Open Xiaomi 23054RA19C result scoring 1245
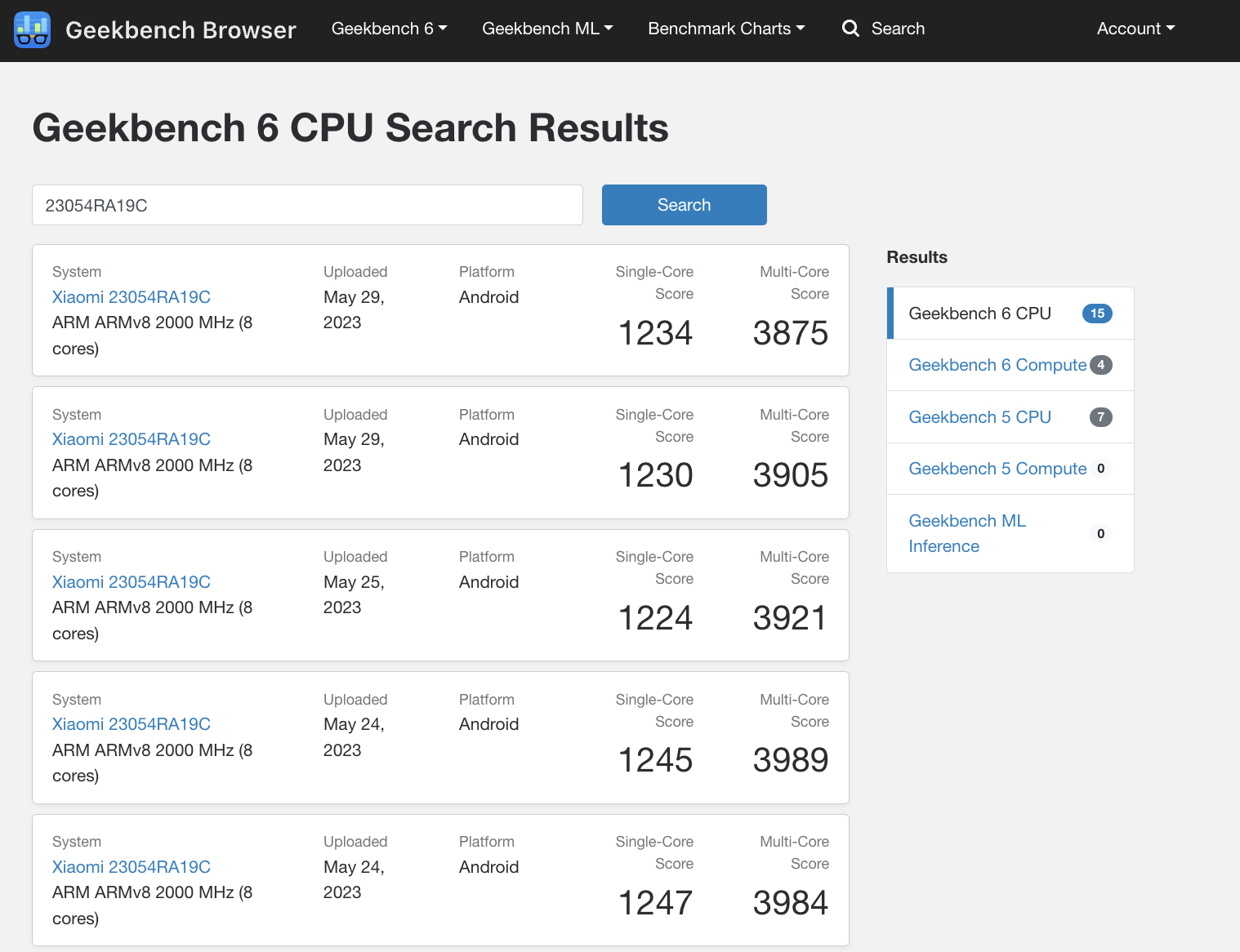The width and height of the screenshot is (1240, 952). coord(132,724)
